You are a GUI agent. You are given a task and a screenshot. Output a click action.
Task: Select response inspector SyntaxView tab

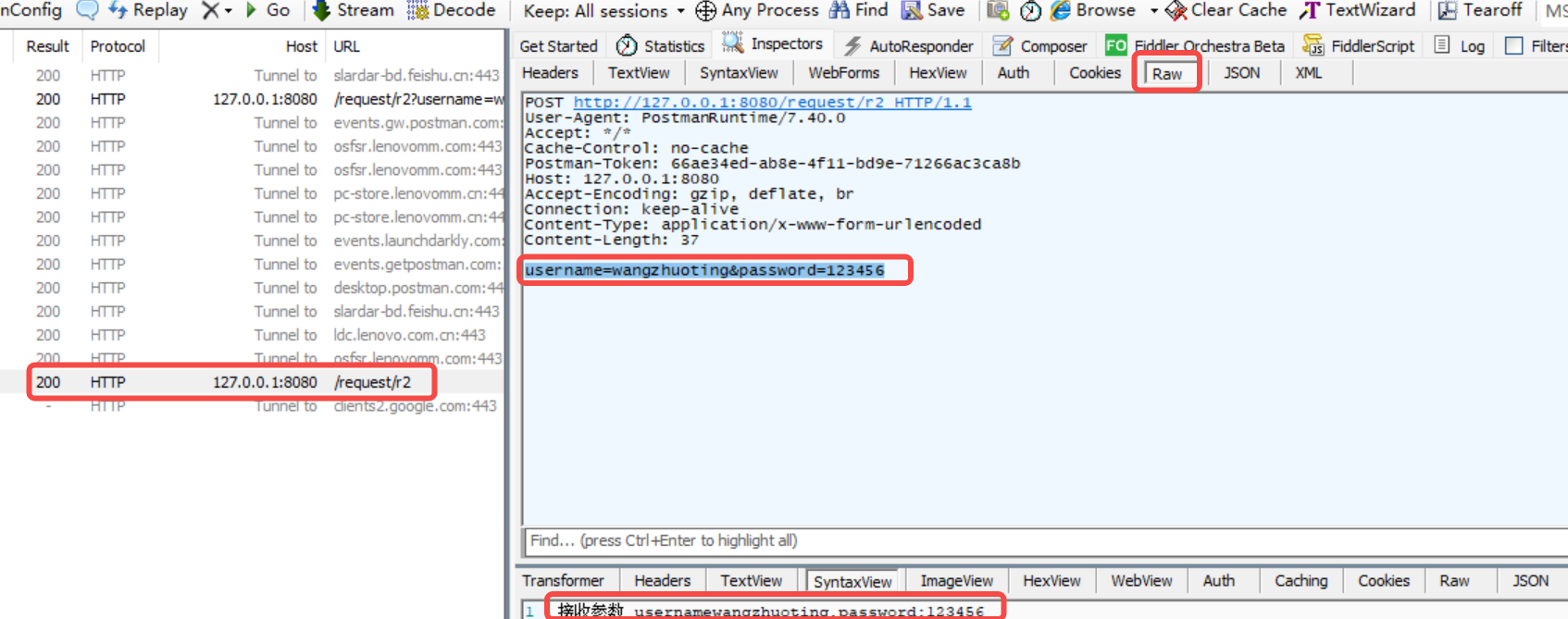852,581
